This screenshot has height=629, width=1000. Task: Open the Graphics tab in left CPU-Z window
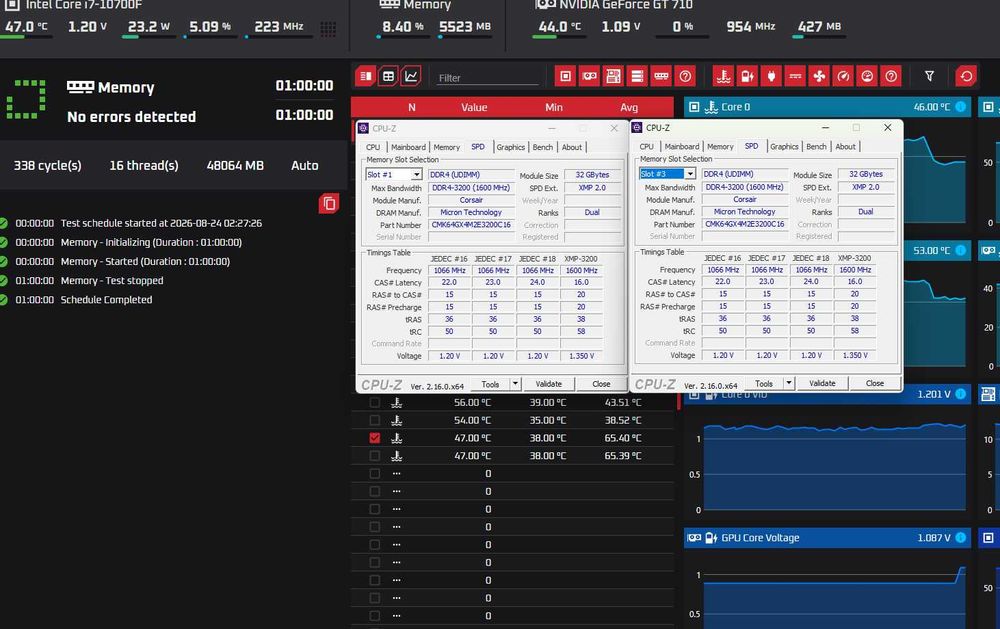point(511,147)
